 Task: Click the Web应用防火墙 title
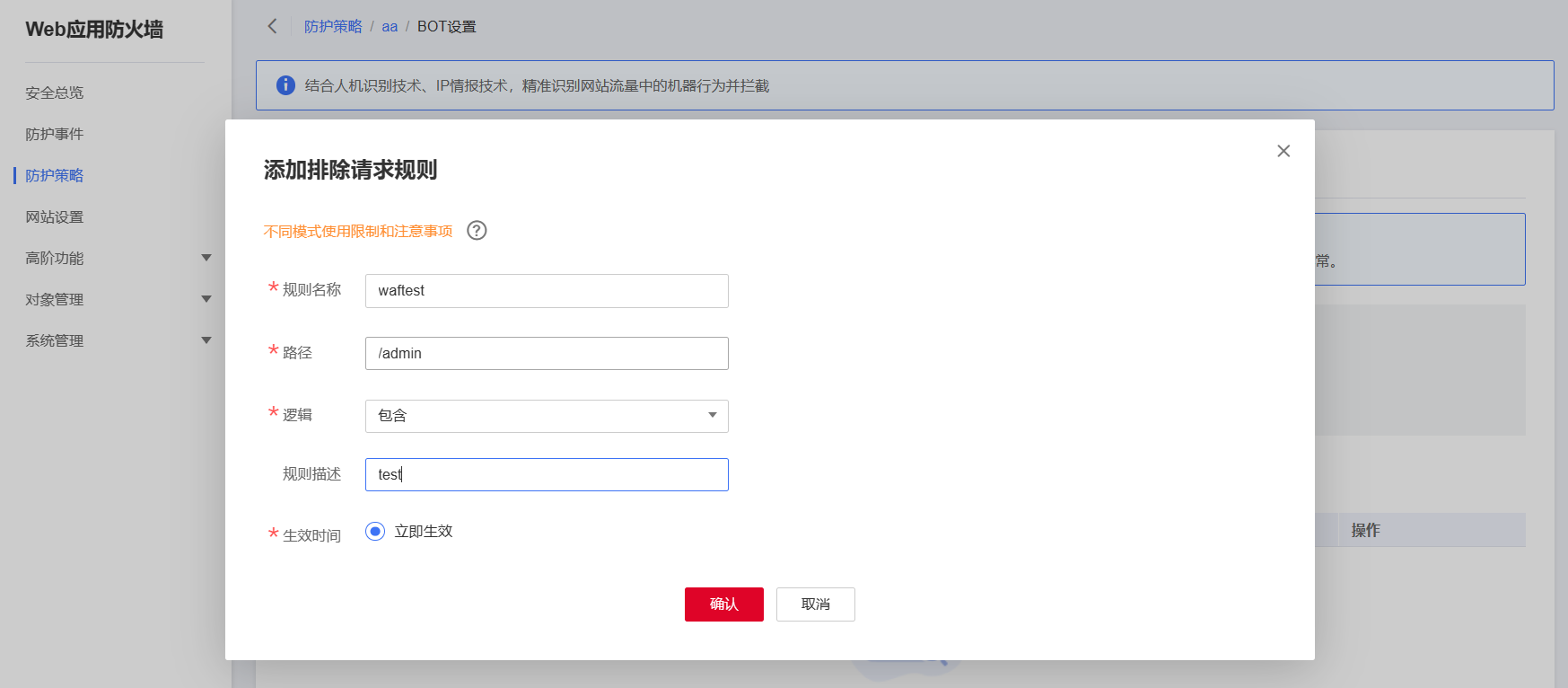point(94,30)
